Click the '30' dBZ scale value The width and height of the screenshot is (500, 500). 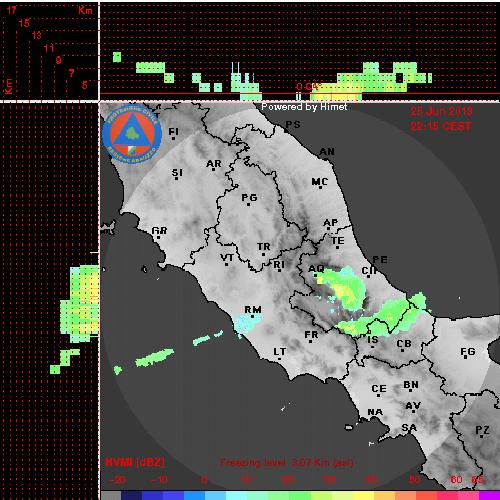click(x=329, y=480)
